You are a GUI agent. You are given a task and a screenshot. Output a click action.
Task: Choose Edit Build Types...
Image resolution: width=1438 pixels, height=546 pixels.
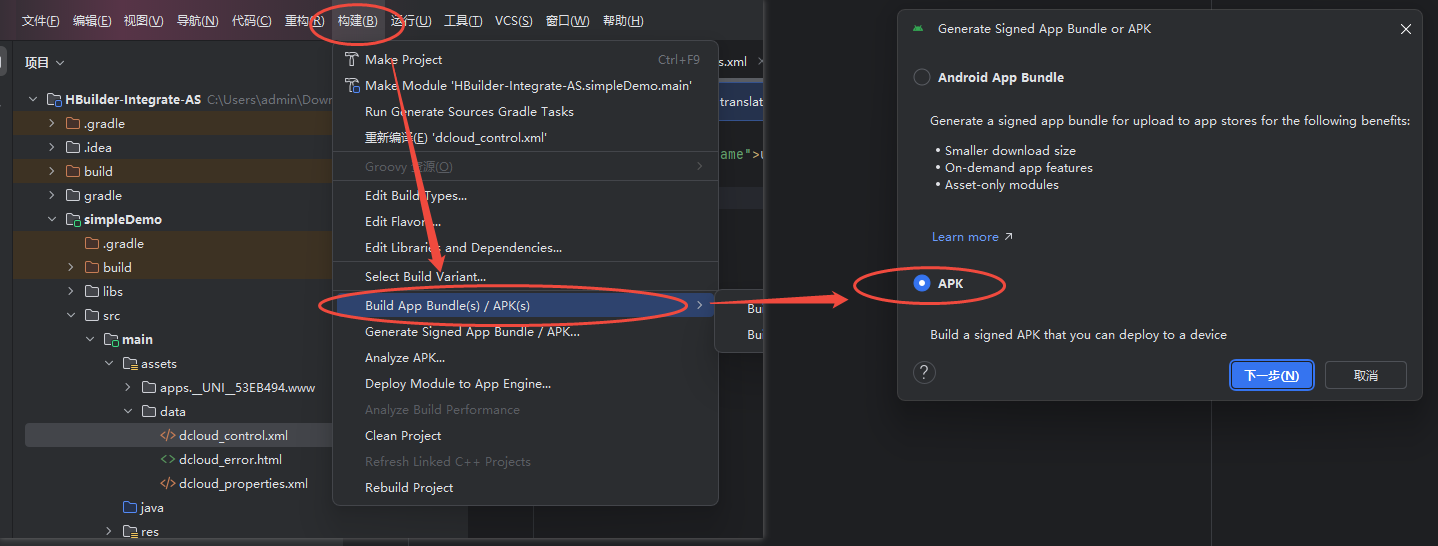(x=525, y=195)
